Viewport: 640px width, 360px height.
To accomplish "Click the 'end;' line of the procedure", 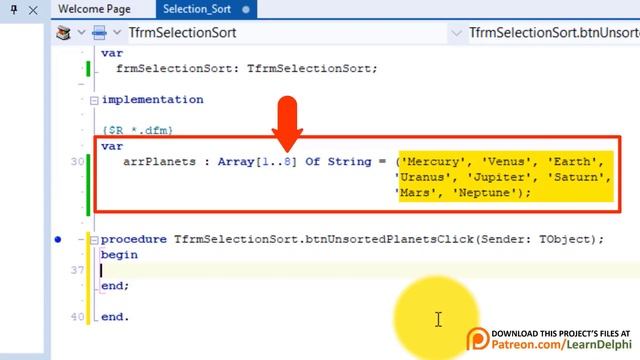I will 115,286.
